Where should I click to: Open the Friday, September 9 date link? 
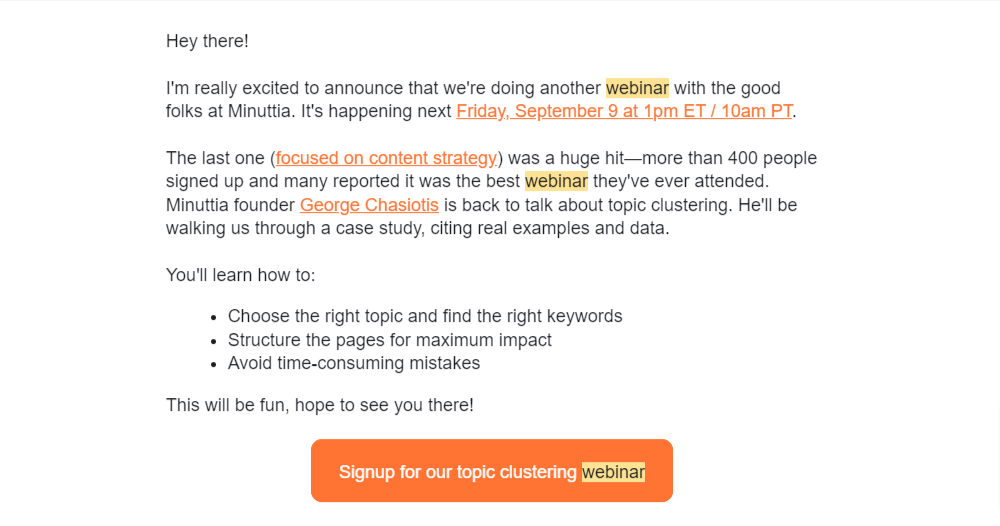[624, 111]
